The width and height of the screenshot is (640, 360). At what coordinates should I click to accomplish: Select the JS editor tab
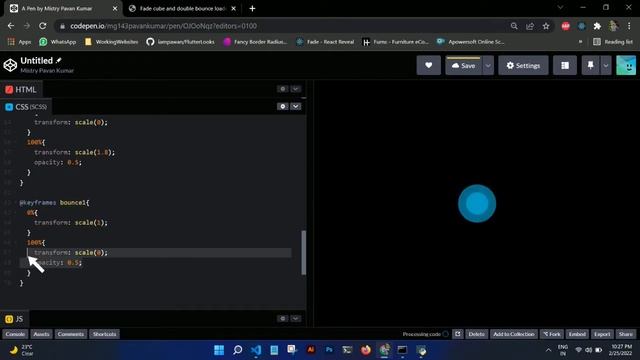(x=14, y=319)
